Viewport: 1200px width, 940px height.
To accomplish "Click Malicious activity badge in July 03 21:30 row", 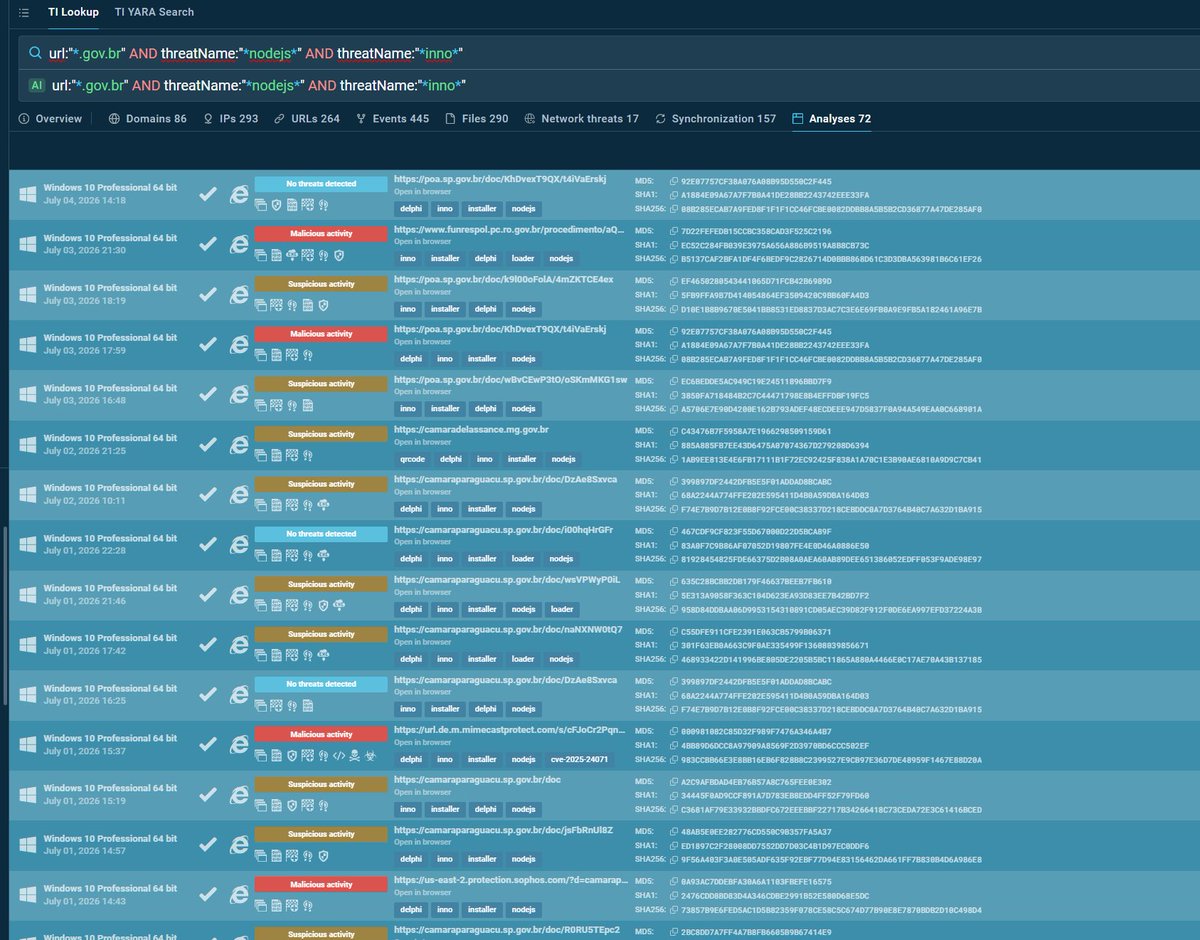I will click(x=320, y=234).
